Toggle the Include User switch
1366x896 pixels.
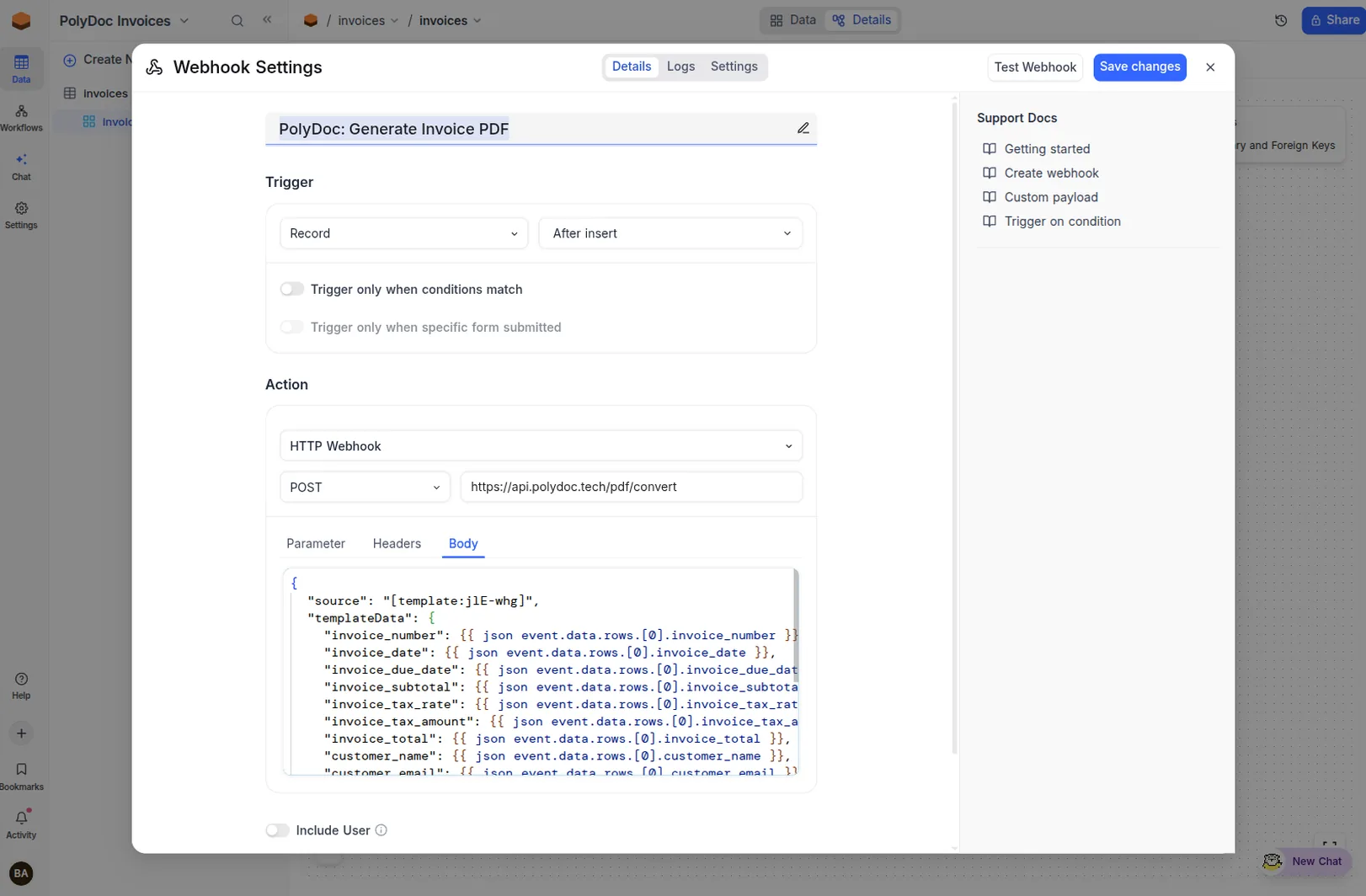coord(277,830)
